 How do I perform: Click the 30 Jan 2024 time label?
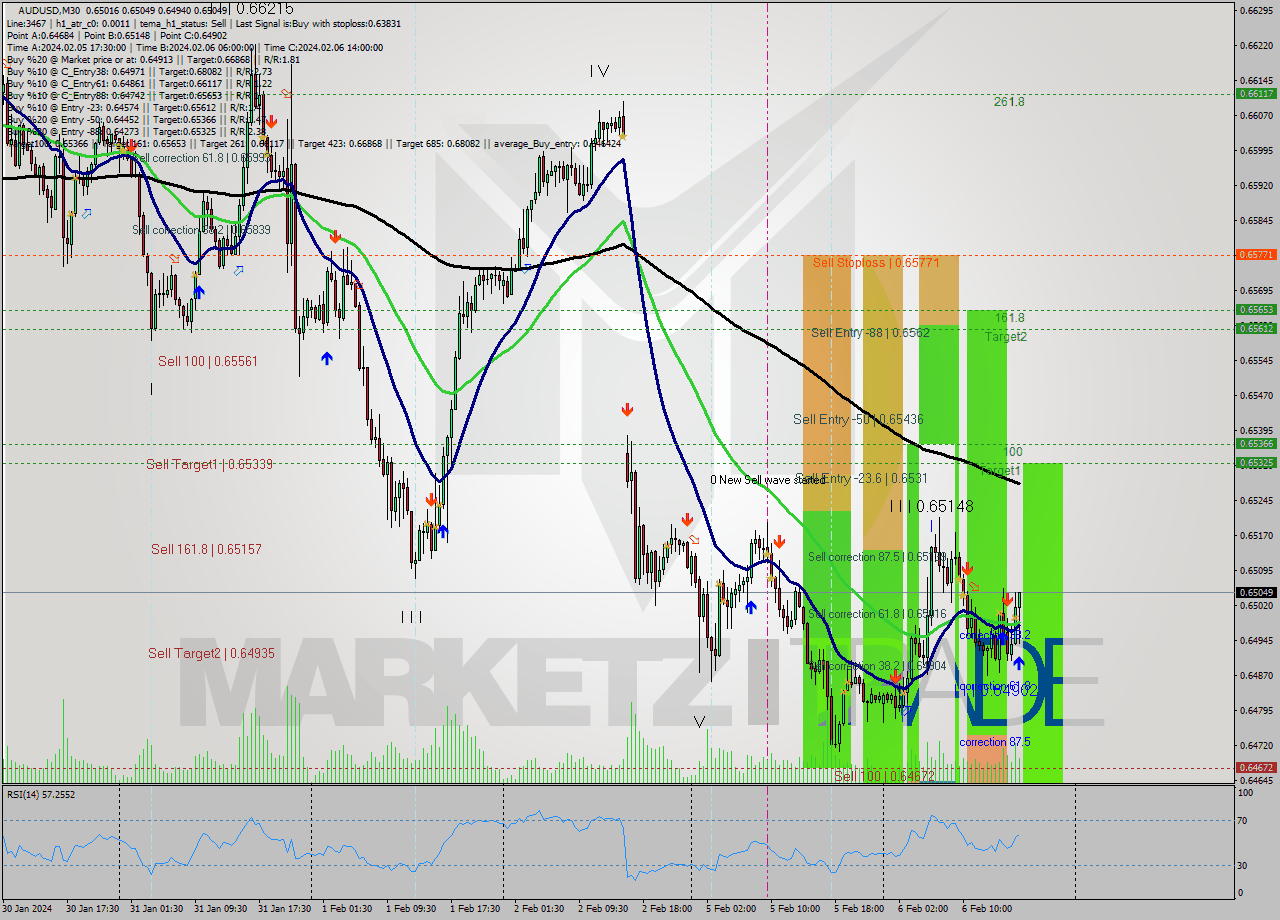pos(29,909)
